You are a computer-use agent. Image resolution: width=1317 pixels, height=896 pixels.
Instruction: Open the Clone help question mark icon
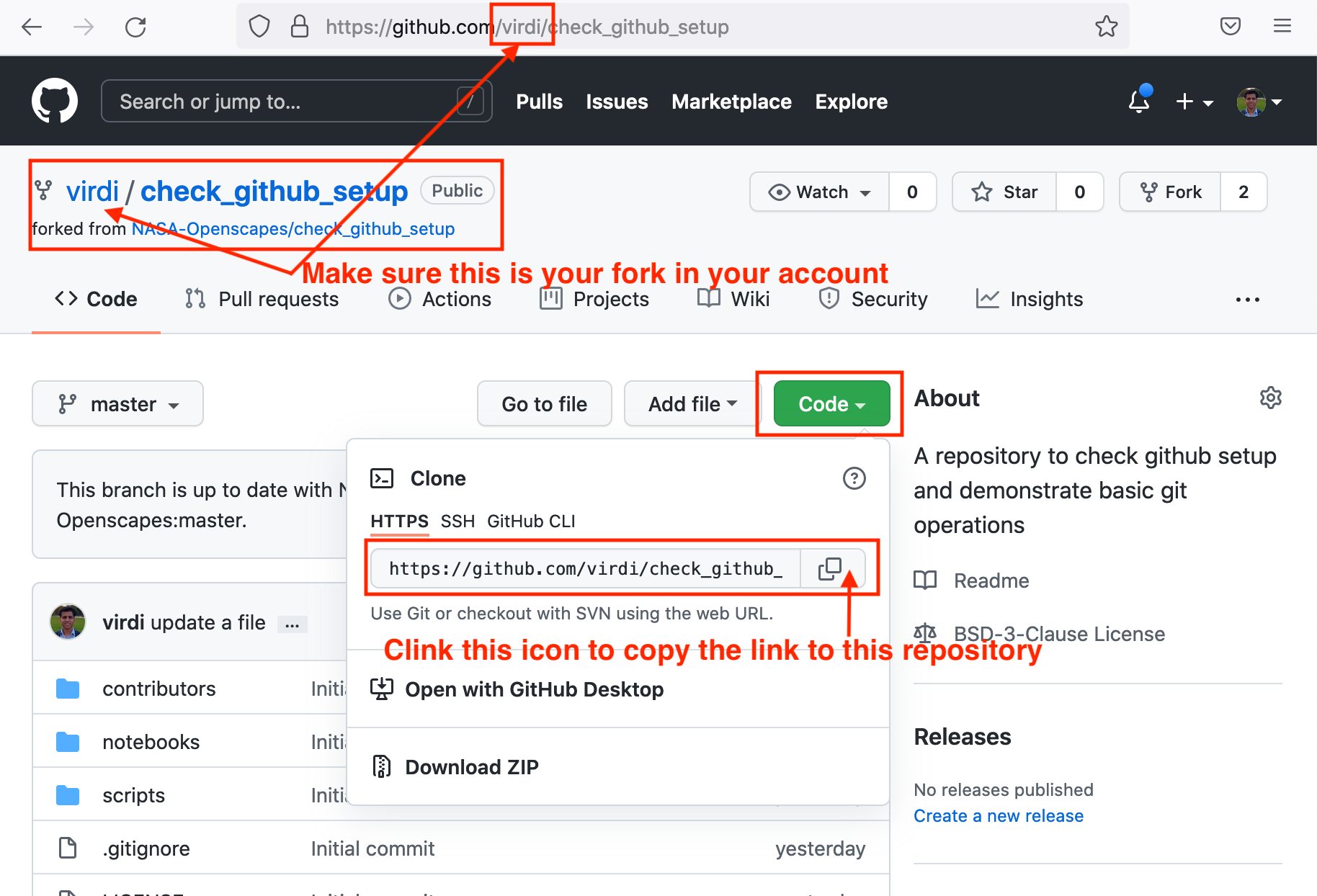point(854,478)
